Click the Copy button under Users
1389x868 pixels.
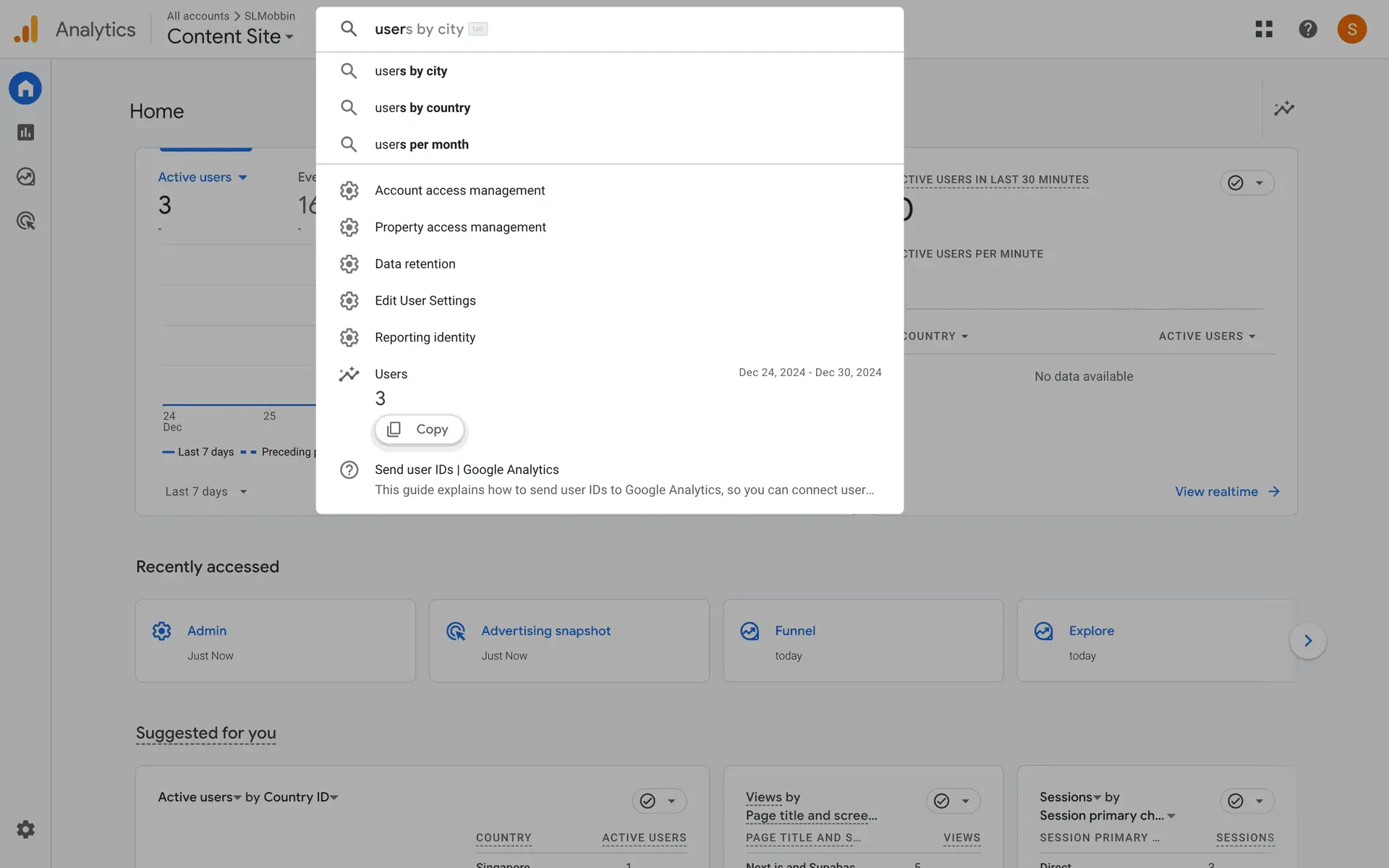[419, 430]
